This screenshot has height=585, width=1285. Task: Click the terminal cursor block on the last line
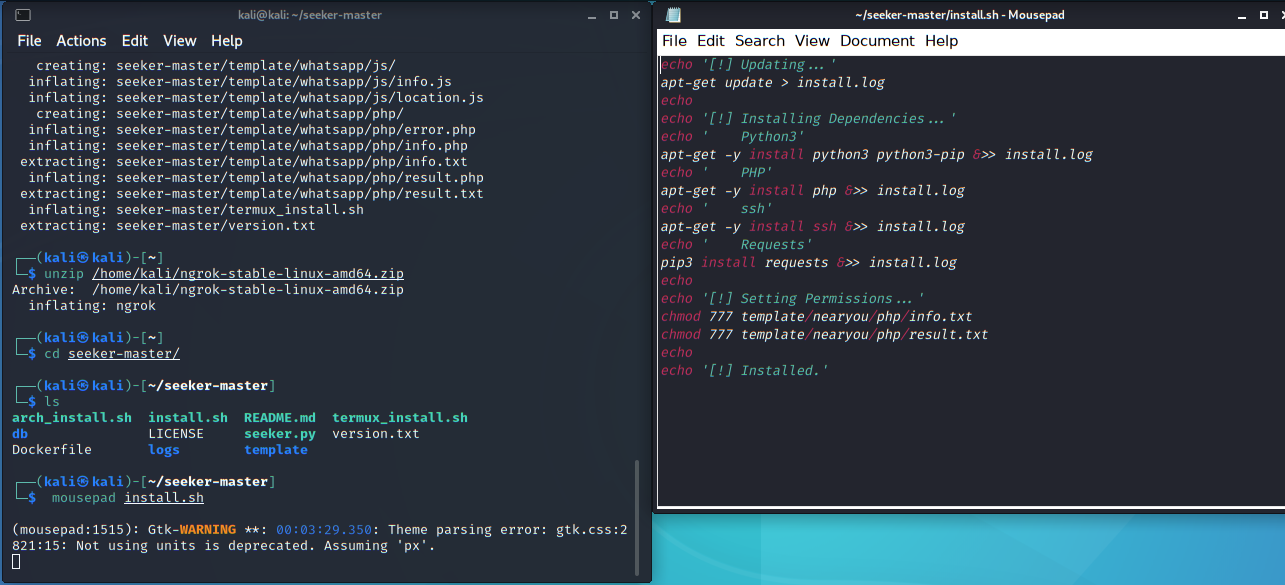coord(16,561)
